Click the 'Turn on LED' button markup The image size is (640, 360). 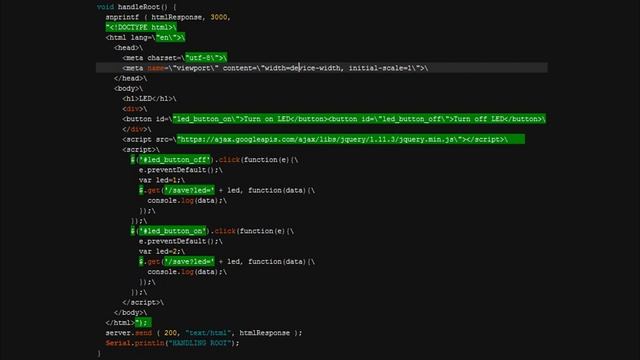point(225,119)
